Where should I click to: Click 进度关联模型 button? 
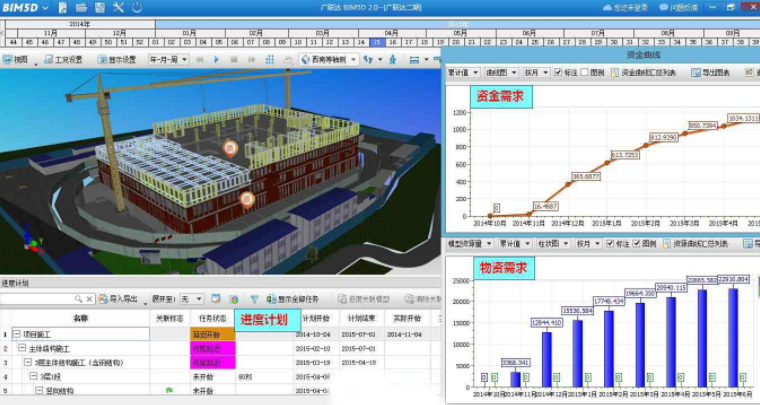[x=364, y=299]
